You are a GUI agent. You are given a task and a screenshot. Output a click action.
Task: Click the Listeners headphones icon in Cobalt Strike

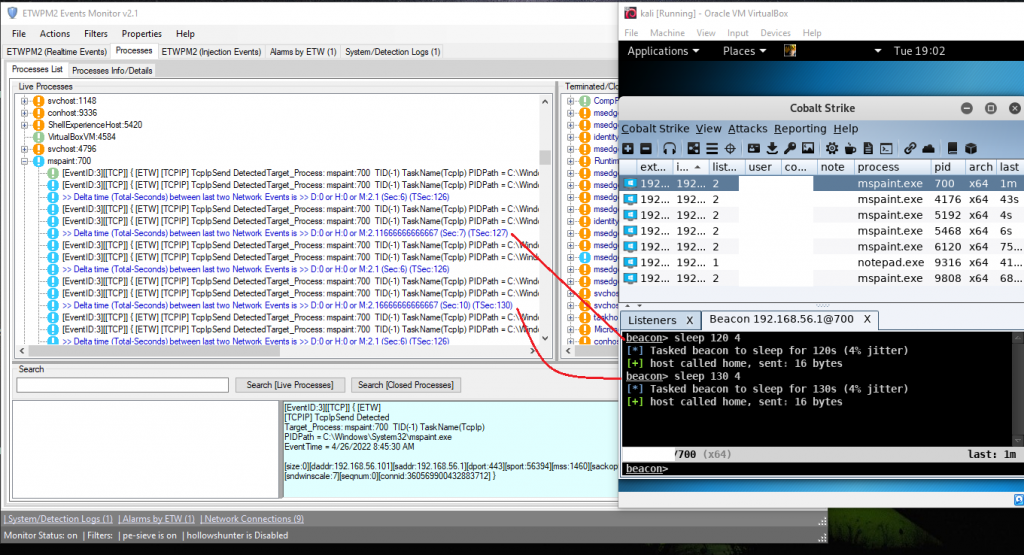tap(669, 148)
